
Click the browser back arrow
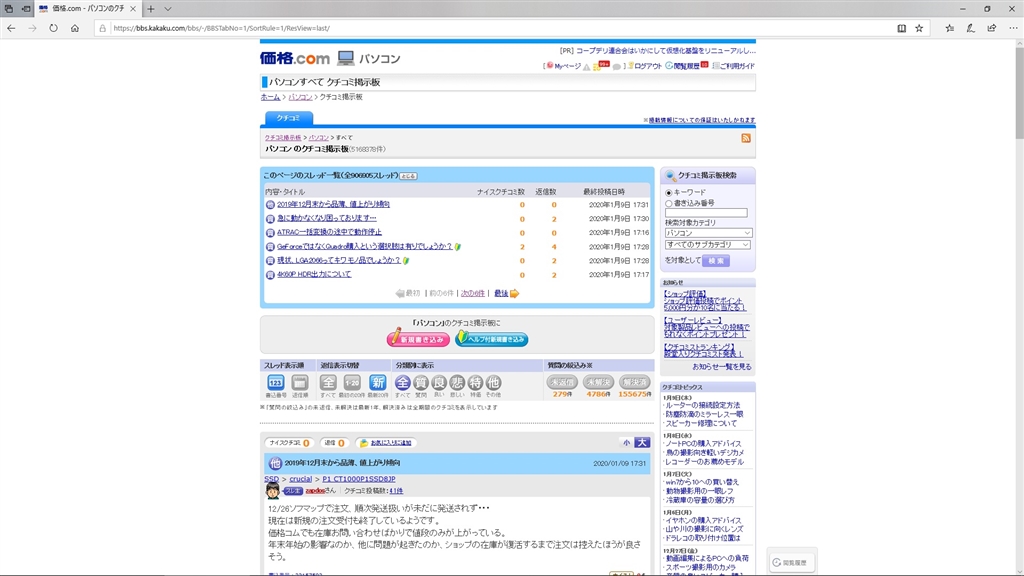click(x=11, y=28)
